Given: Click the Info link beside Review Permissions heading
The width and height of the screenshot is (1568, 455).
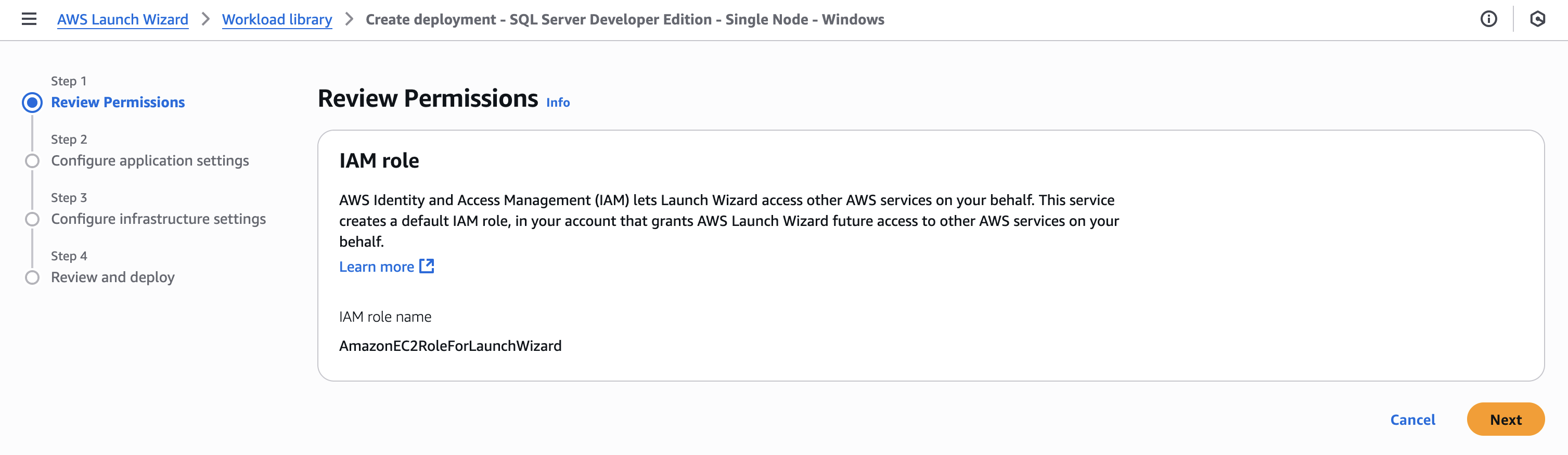Looking at the screenshot, I should point(557,103).
